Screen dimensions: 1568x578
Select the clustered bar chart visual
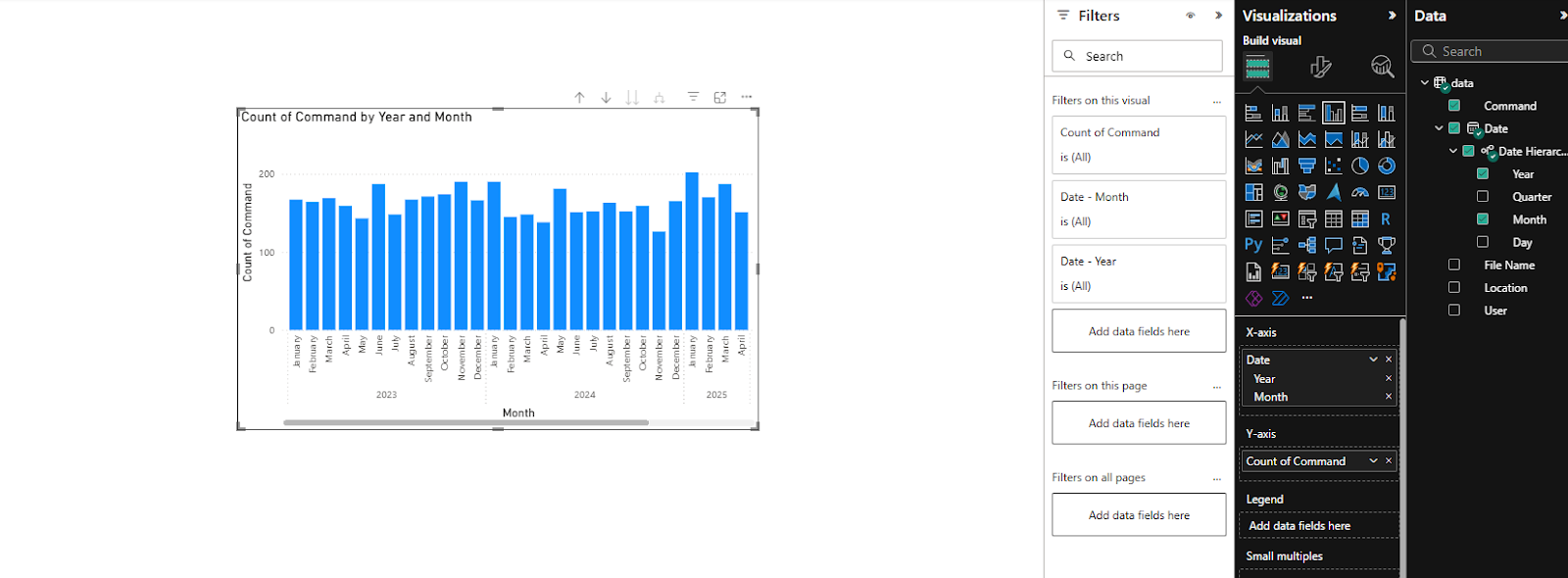[x=1306, y=113]
